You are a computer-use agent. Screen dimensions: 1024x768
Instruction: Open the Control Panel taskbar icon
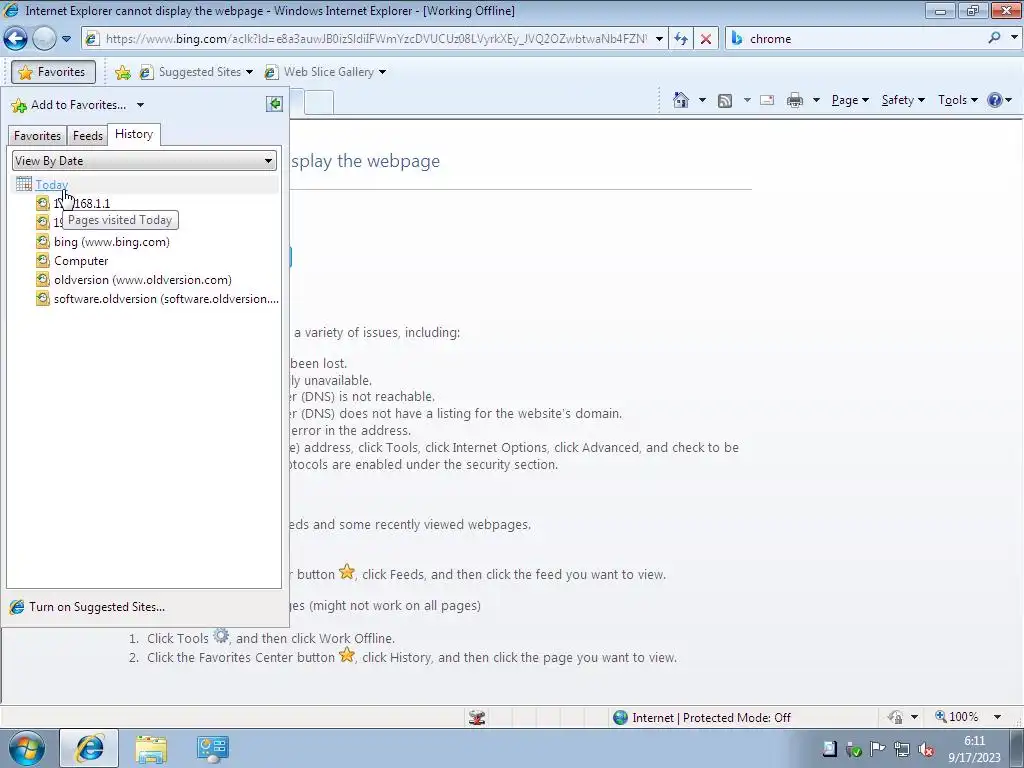click(212, 748)
